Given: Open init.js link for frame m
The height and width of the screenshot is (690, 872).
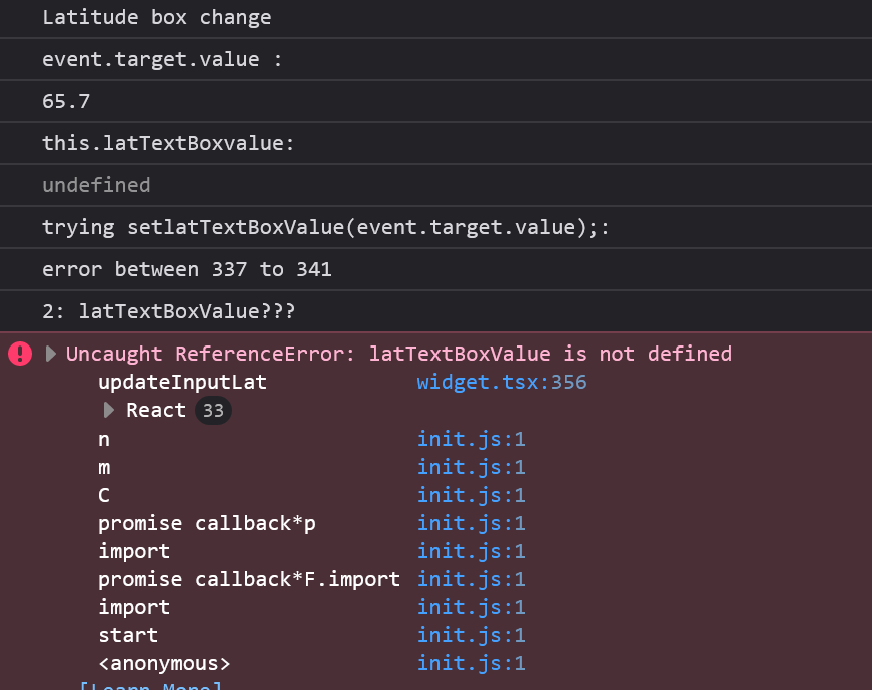Looking at the screenshot, I should (x=471, y=467).
